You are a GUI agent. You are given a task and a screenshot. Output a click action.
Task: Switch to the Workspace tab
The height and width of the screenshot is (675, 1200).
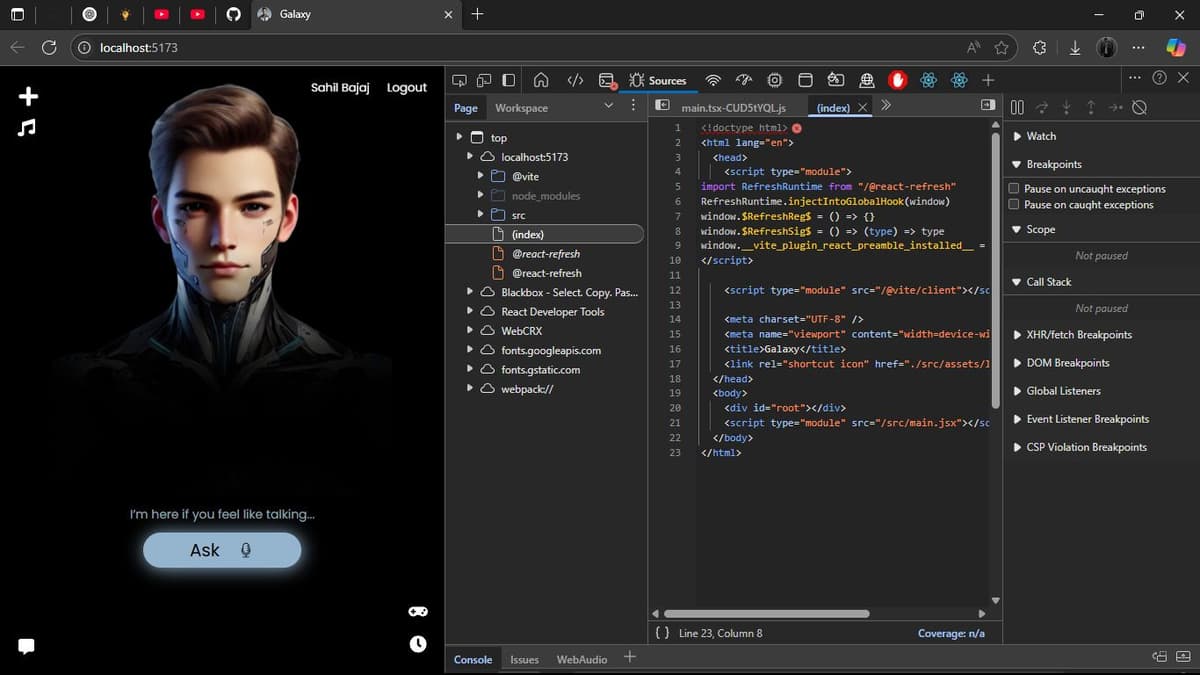coord(521,108)
